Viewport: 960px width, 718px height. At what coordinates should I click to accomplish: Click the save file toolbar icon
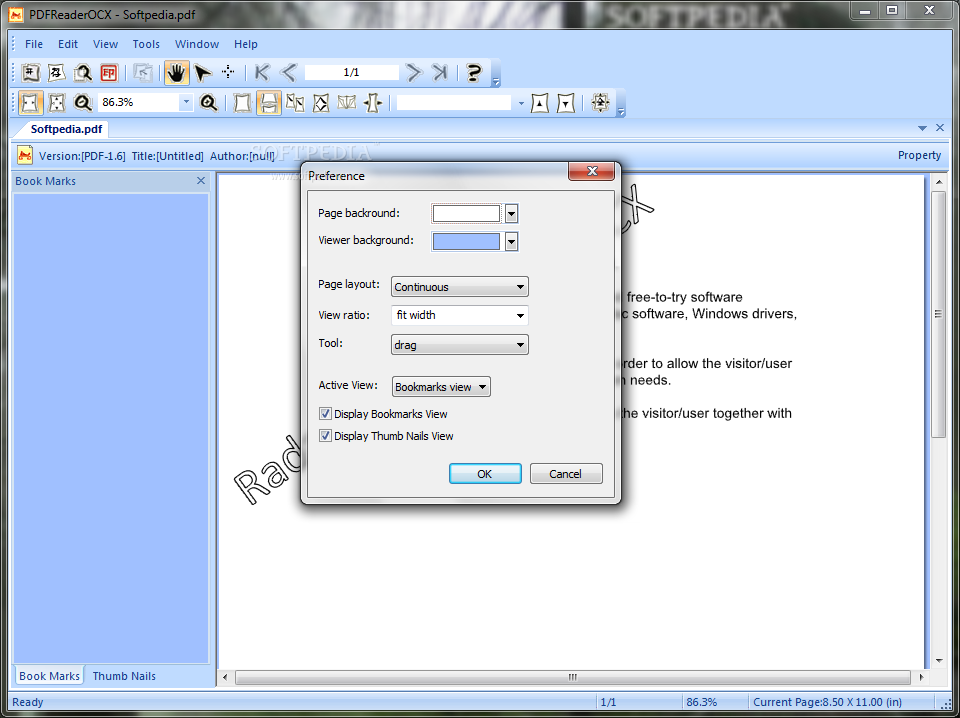pyautogui.click(x=56, y=73)
